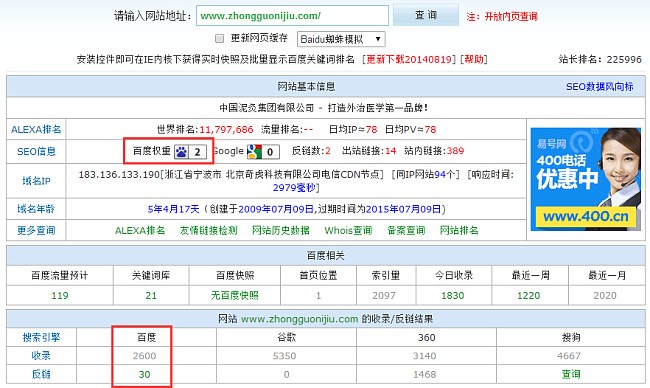This screenshot has height=388, width=650.
Task: Click the 搜索引擎 row label
Action: pos(41,337)
